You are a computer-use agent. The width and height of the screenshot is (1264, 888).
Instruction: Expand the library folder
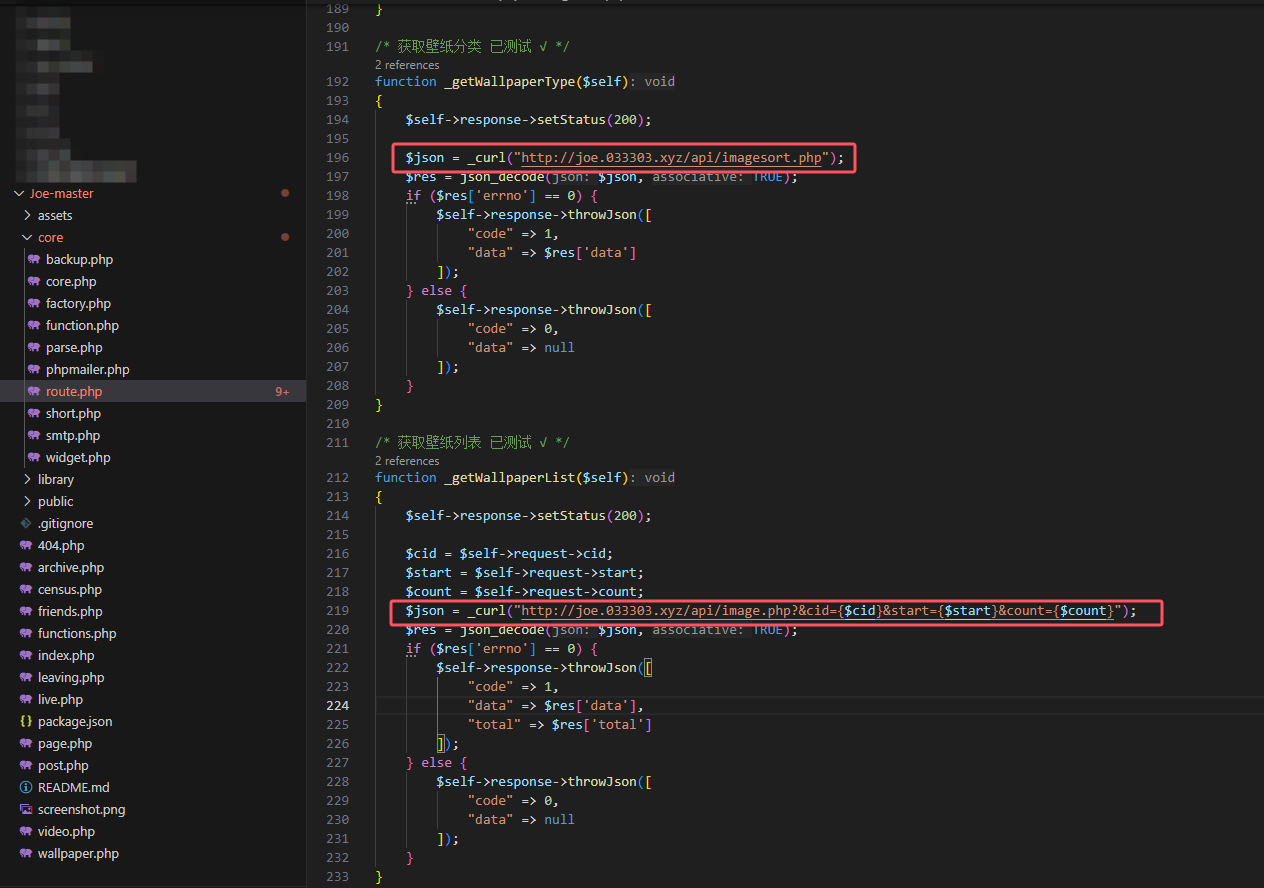pyautogui.click(x=27, y=479)
